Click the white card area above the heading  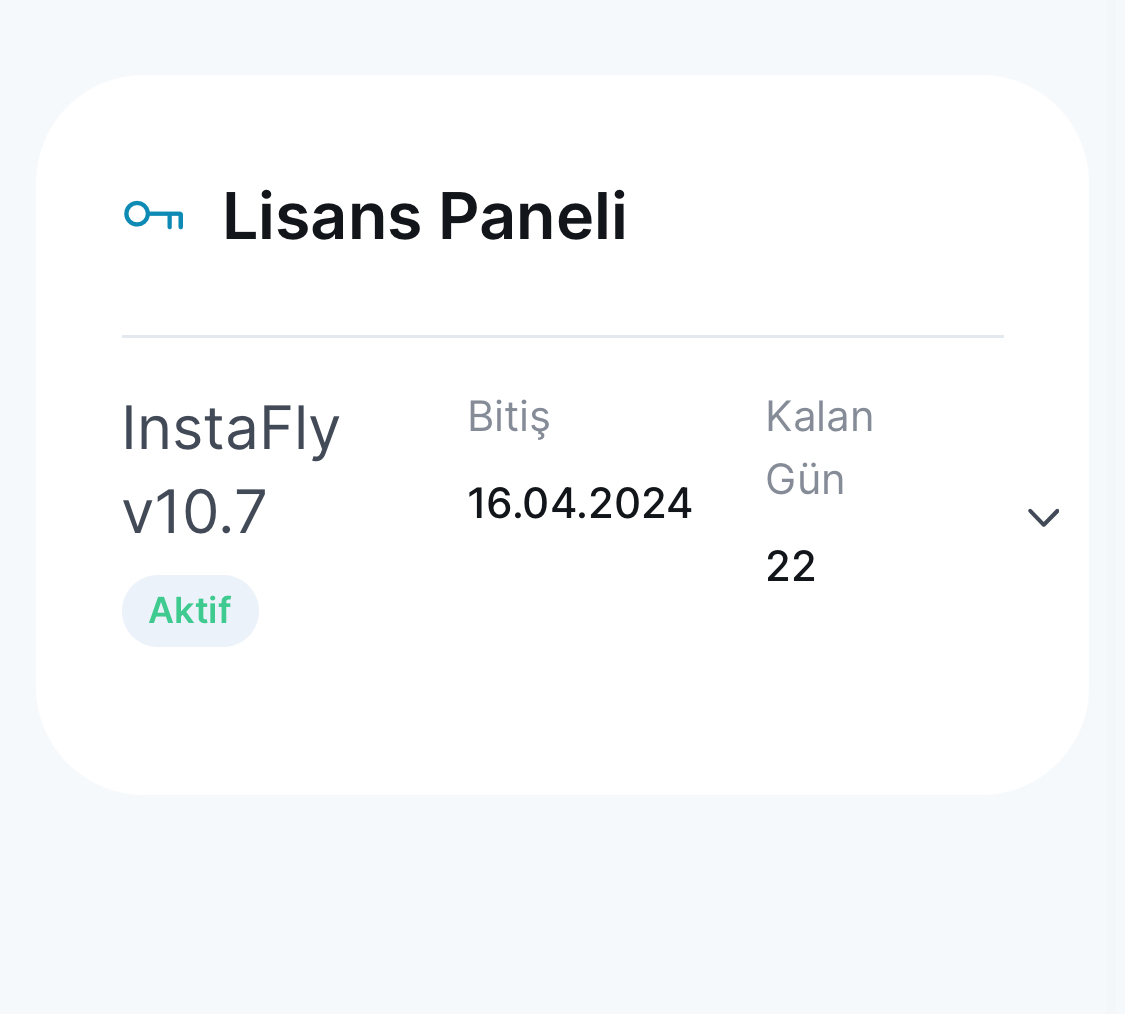point(562,129)
